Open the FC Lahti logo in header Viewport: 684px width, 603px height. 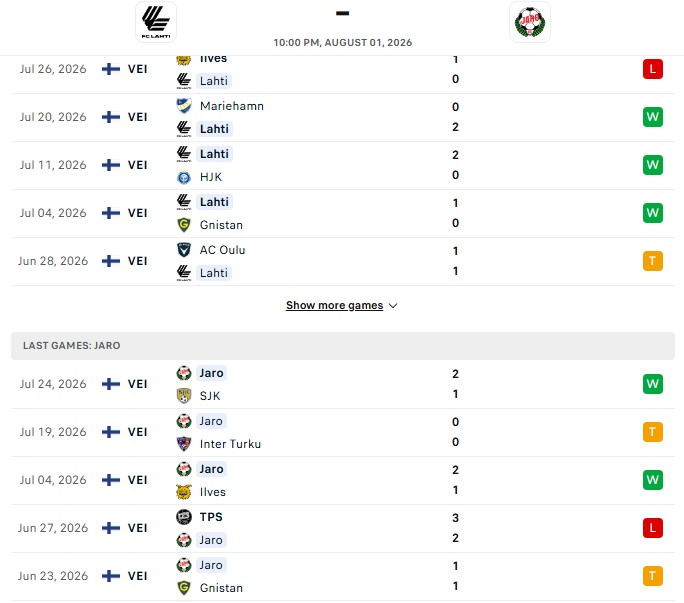[156, 22]
